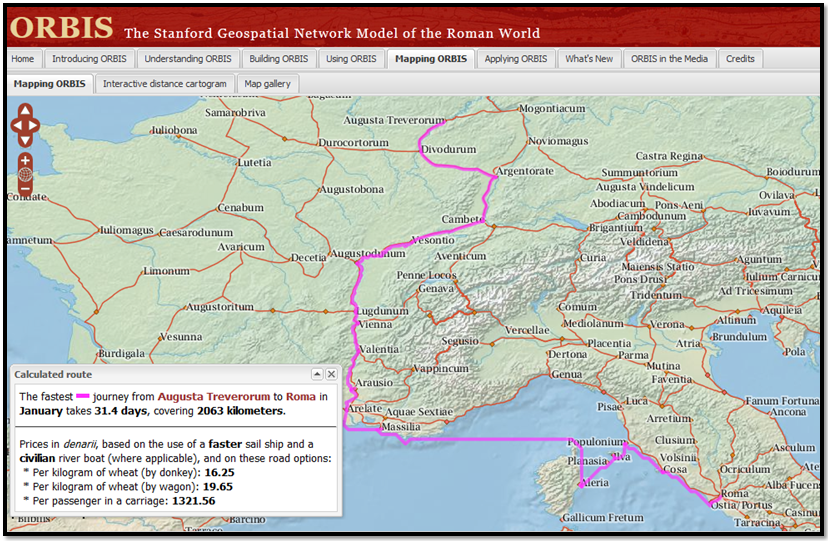Click the 2063 kilometers distance value

click(x=240, y=411)
